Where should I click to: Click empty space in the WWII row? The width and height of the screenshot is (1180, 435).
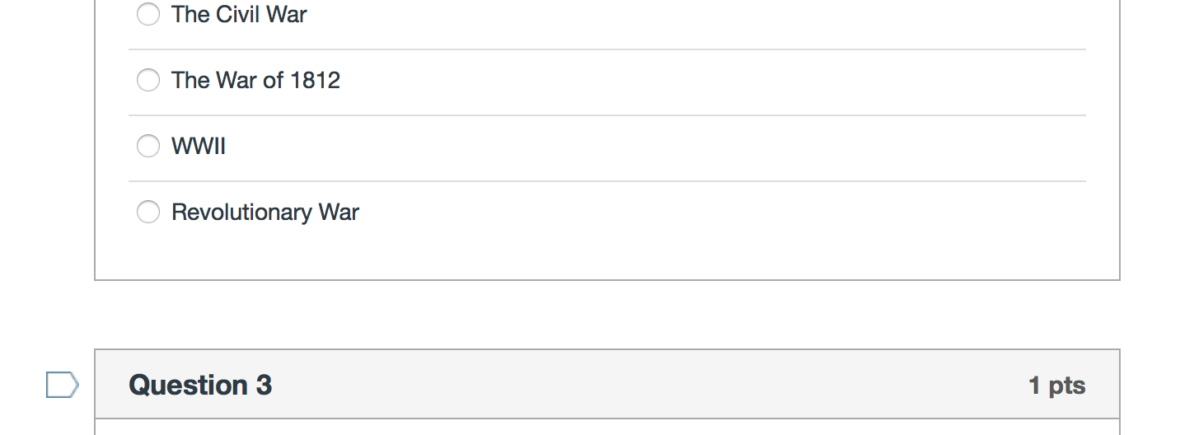pyautogui.click(x=700, y=147)
